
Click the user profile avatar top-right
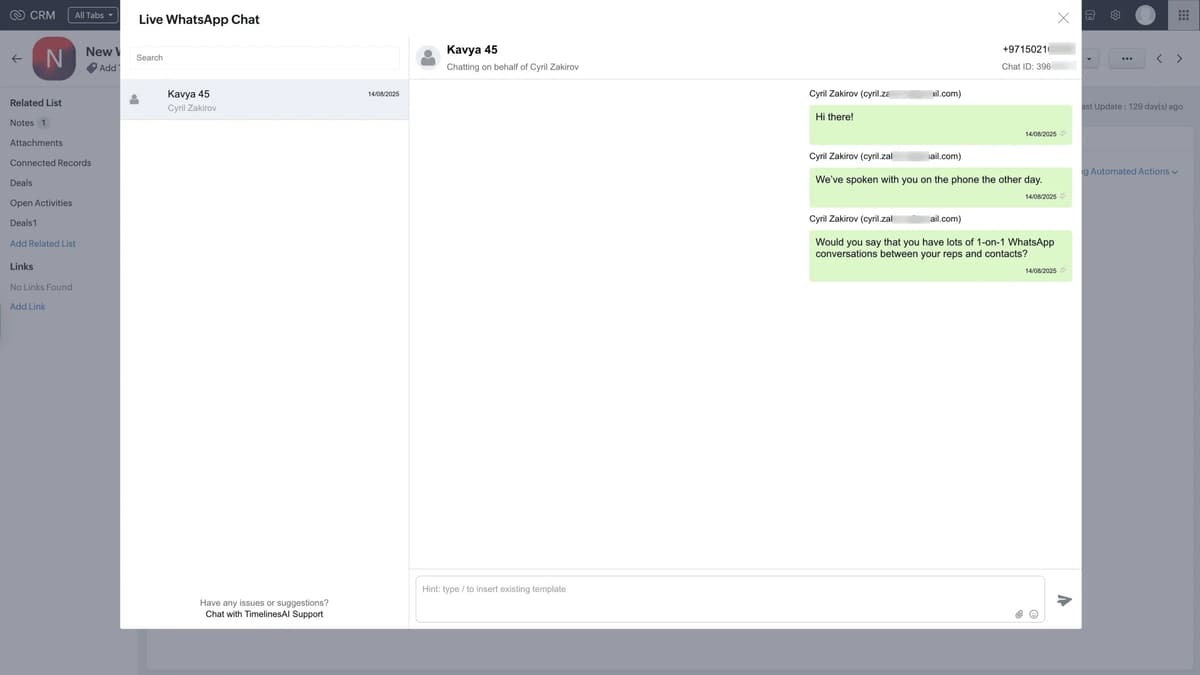click(x=1144, y=14)
